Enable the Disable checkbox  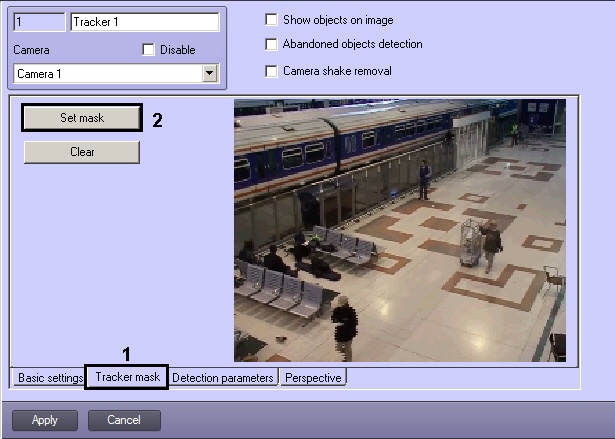pos(148,50)
